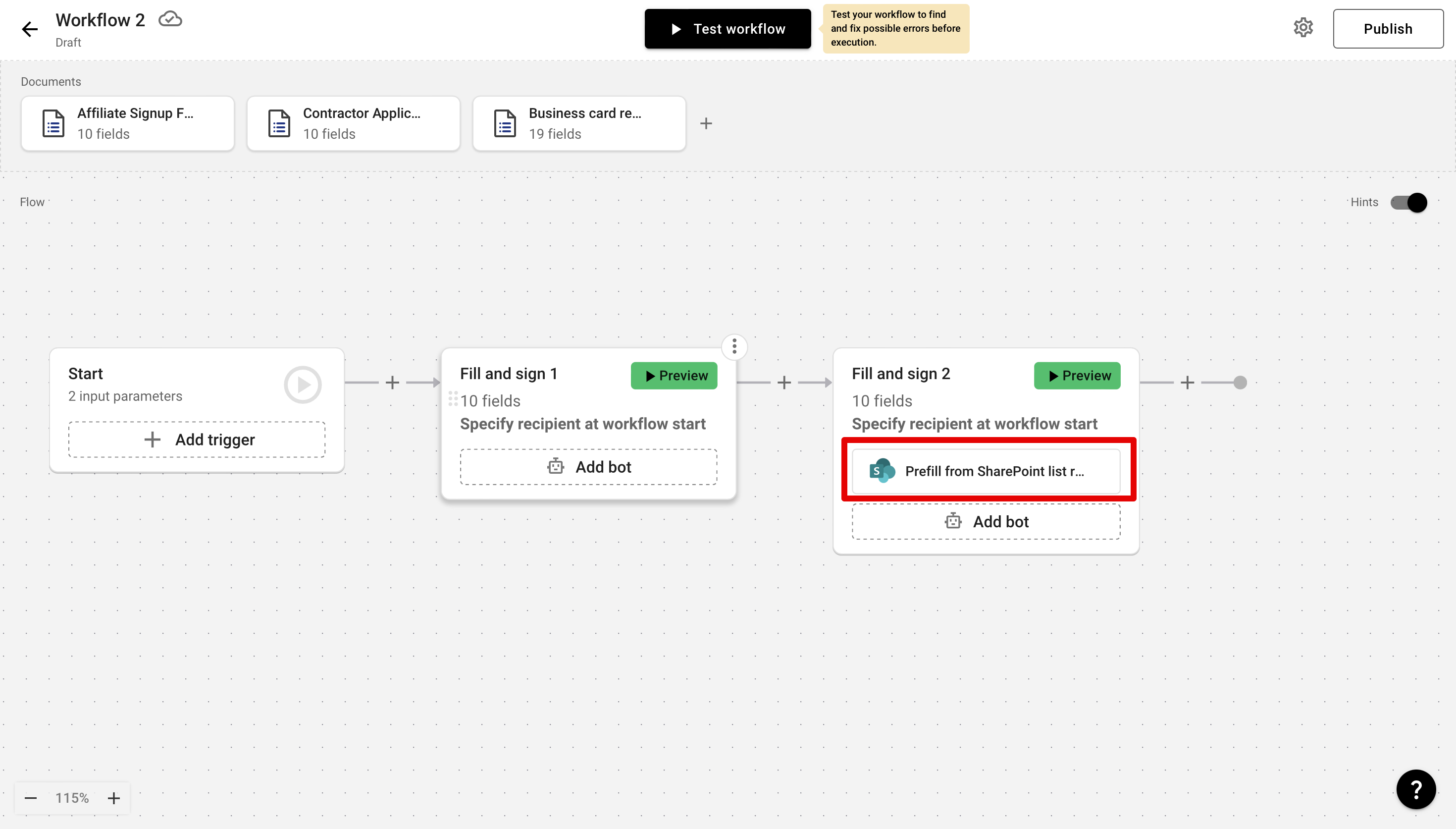Open Business card request document card
The width and height of the screenshot is (1456, 829).
tap(579, 123)
